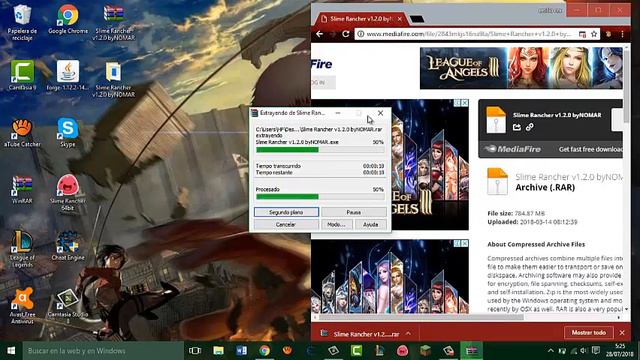The image size is (640, 360).
Task: Open the aTube Catcher desktop shortcut
Action: (x=22, y=133)
